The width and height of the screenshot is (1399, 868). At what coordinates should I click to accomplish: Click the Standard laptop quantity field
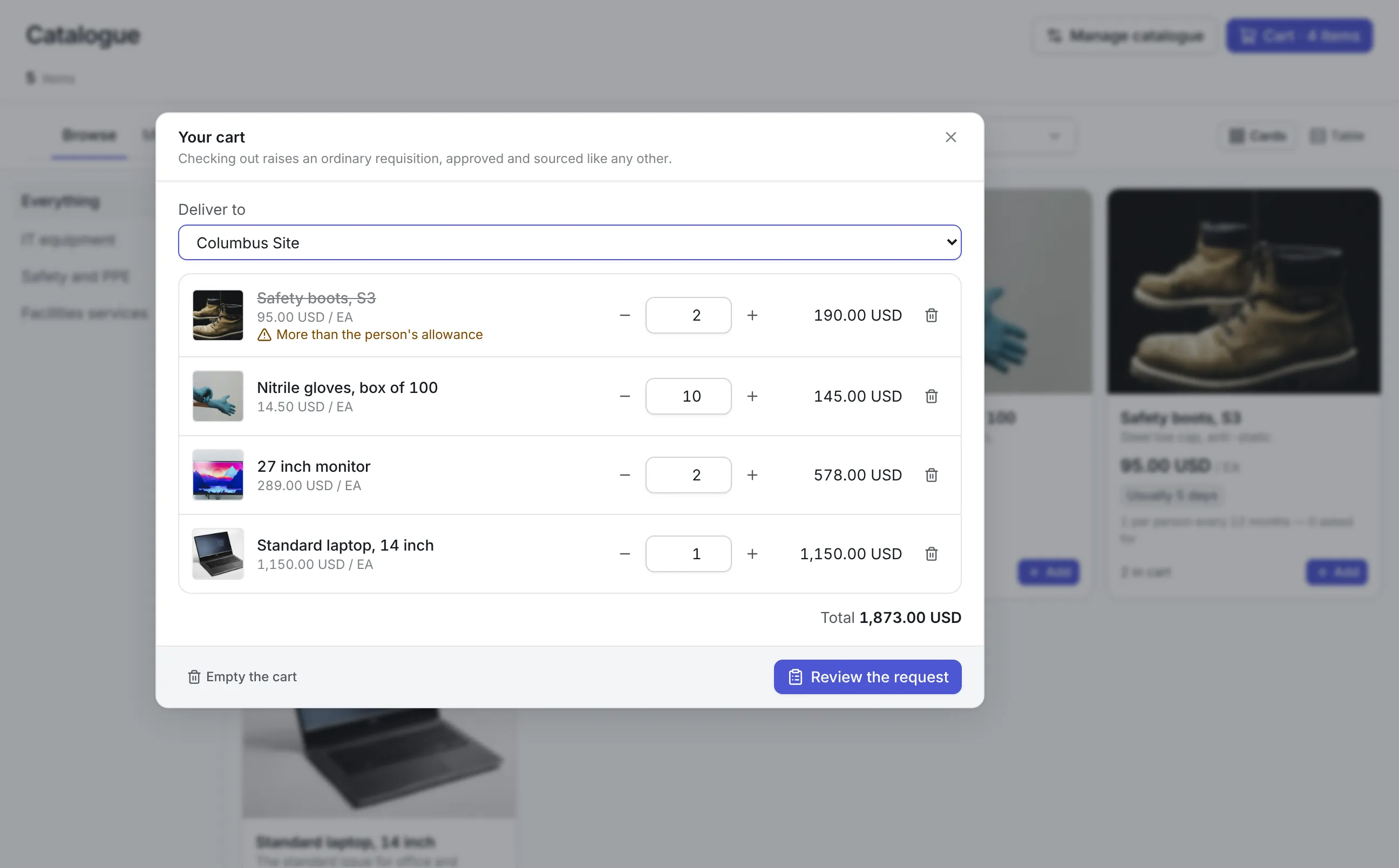point(688,553)
